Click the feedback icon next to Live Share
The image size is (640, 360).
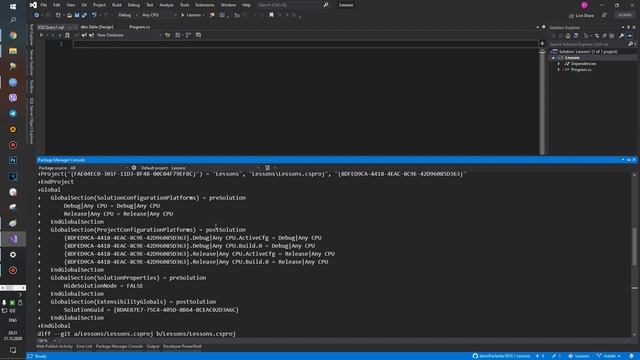point(604,15)
